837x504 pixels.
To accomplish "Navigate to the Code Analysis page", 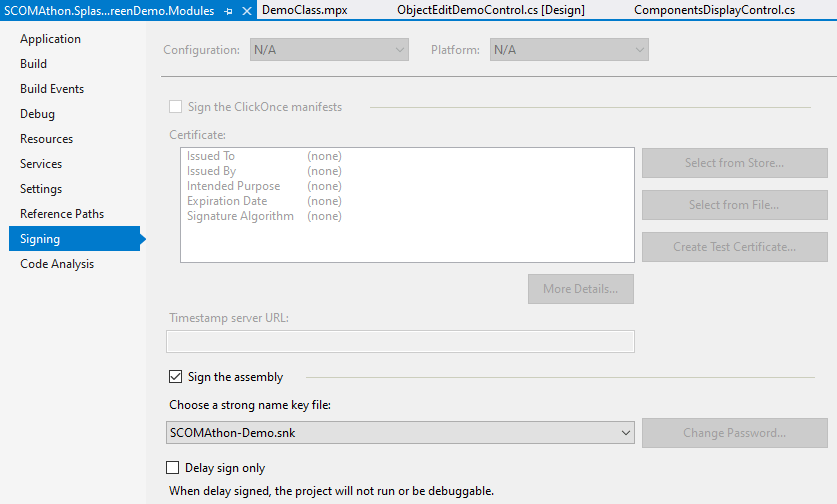I will 57,264.
